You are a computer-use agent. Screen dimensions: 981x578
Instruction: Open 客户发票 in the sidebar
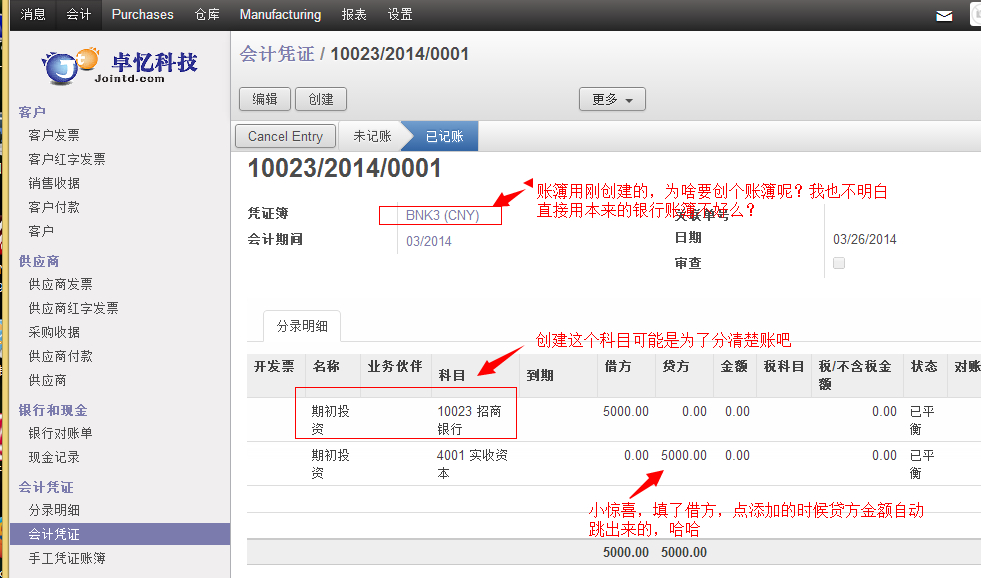pyautogui.click(x=54, y=135)
